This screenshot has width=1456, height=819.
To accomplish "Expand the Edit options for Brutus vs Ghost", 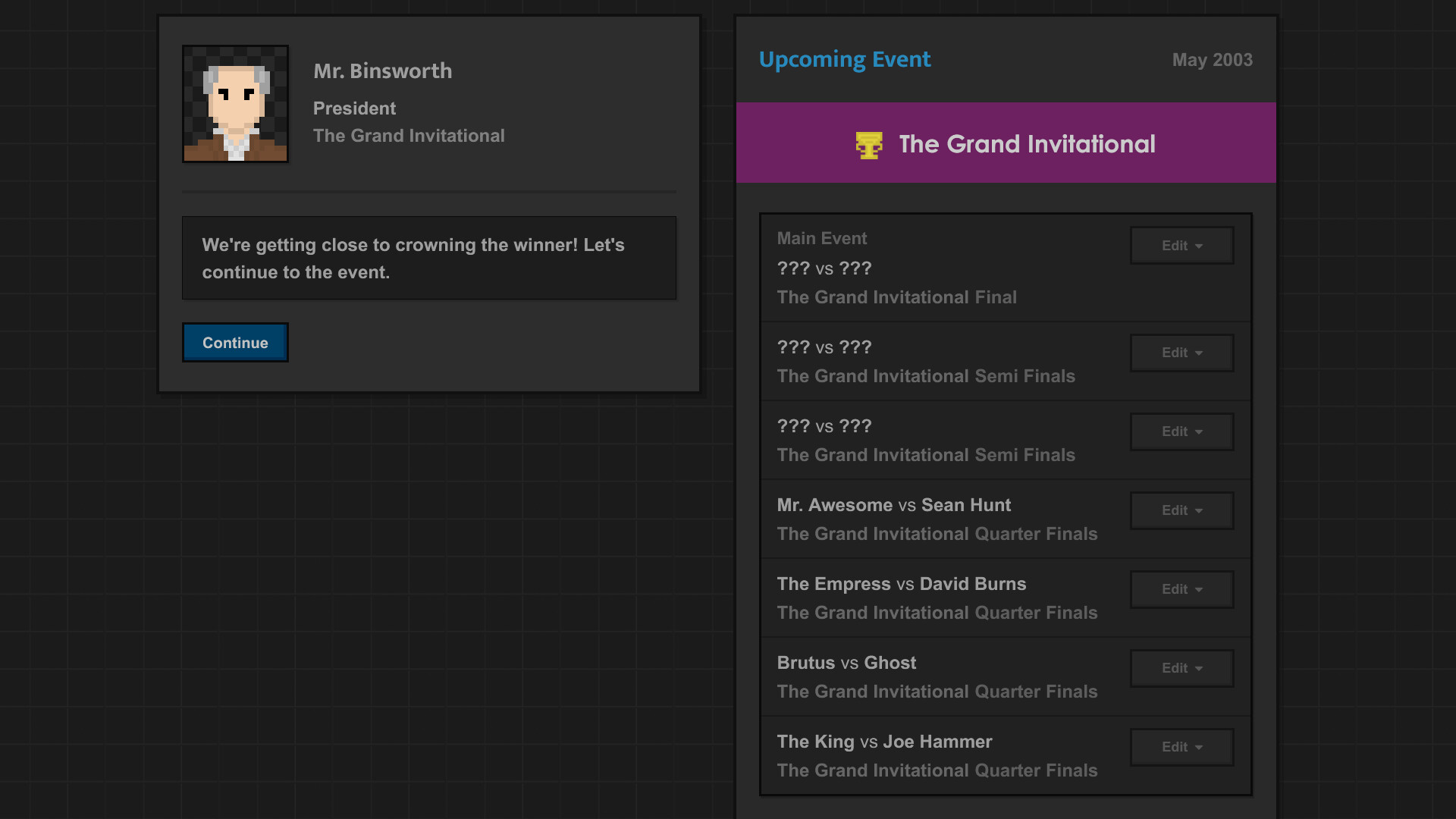I will tap(1182, 667).
